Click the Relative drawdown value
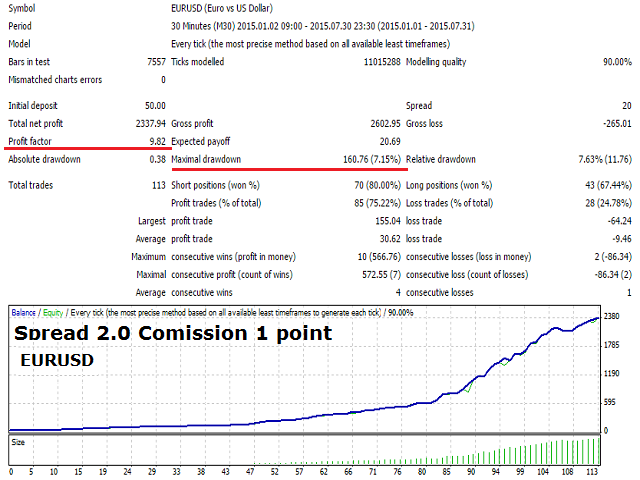Screen dimensions: 640x480 [x=605, y=160]
